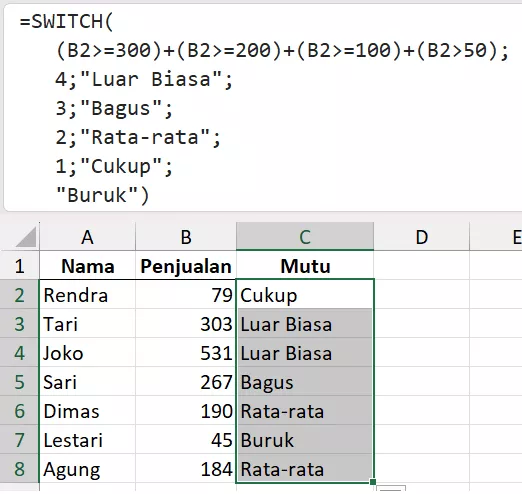
Task: Click the "Penjualan" header cell
Action: 186,266
